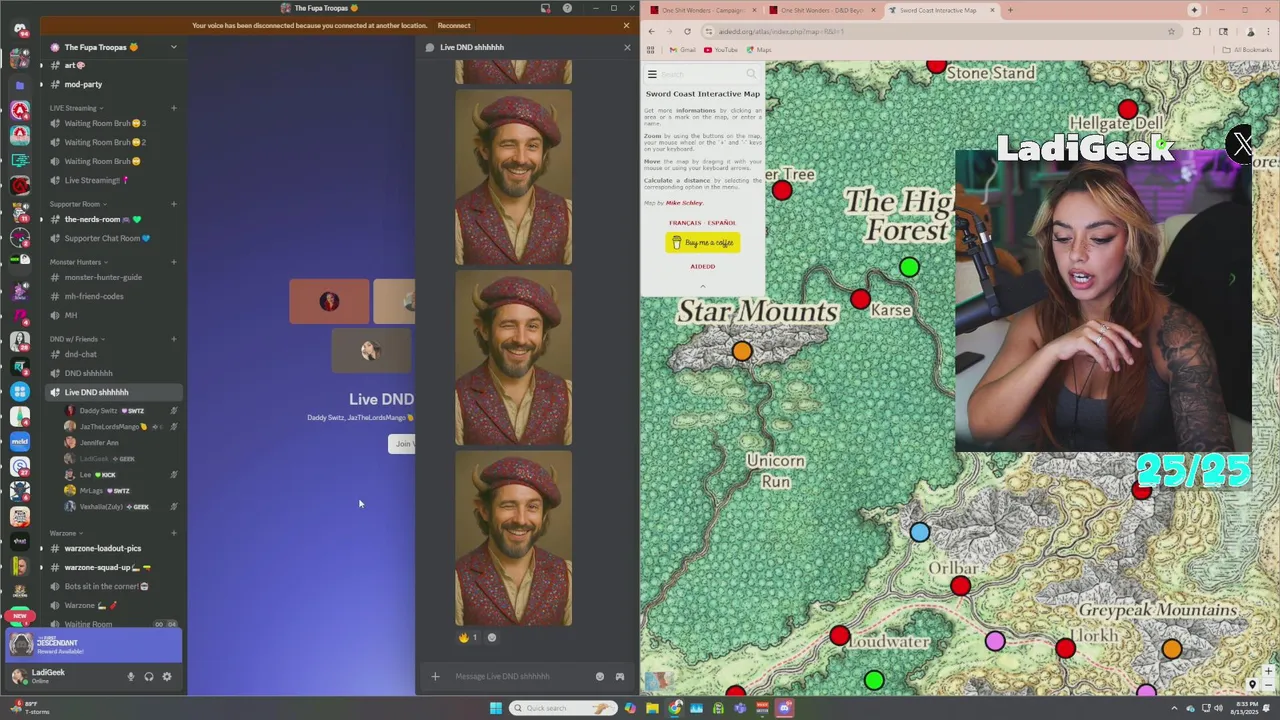Click the plus attach button in message box
The height and width of the screenshot is (720, 1280).
click(435, 677)
